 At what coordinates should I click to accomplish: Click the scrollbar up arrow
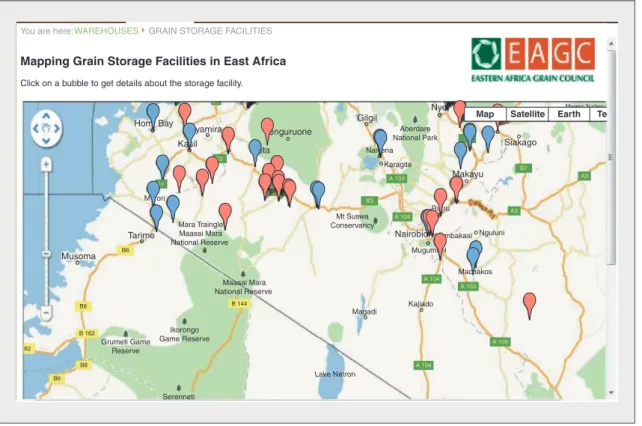pyautogui.click(x=611, y=43)
